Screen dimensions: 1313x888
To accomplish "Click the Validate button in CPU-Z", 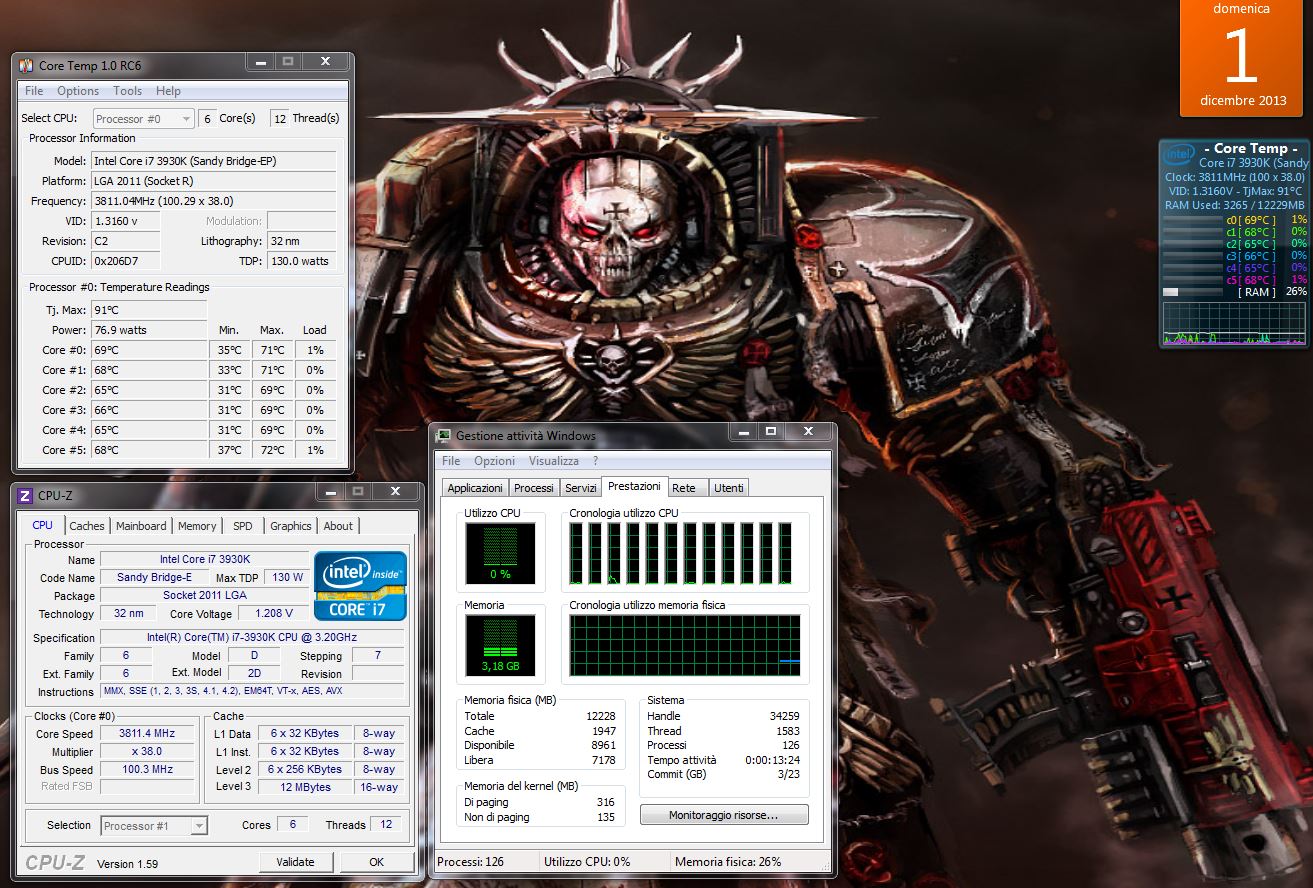I will (297, 861).
